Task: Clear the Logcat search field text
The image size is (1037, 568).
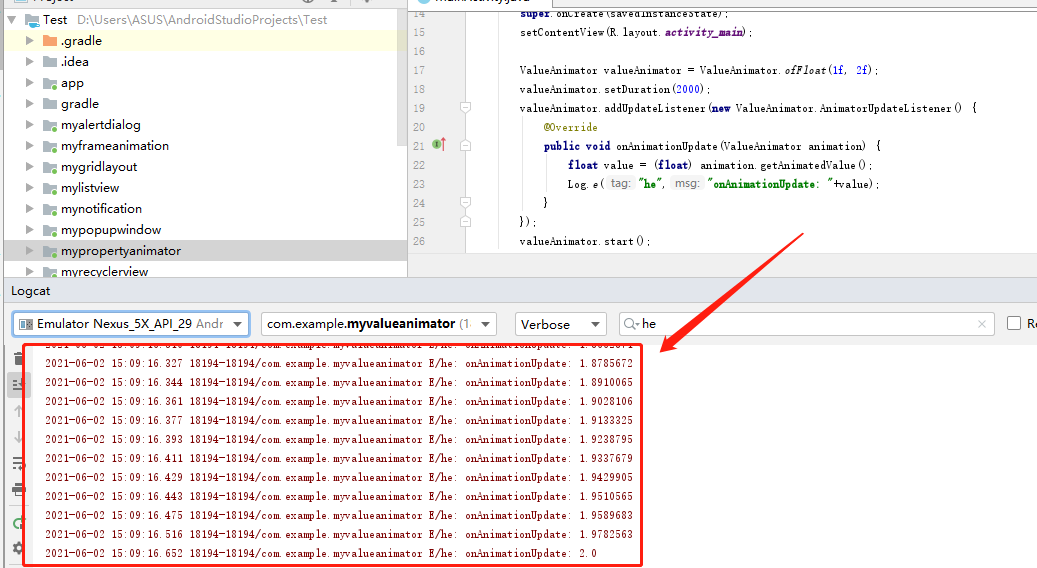Action: tap(981, 324)
